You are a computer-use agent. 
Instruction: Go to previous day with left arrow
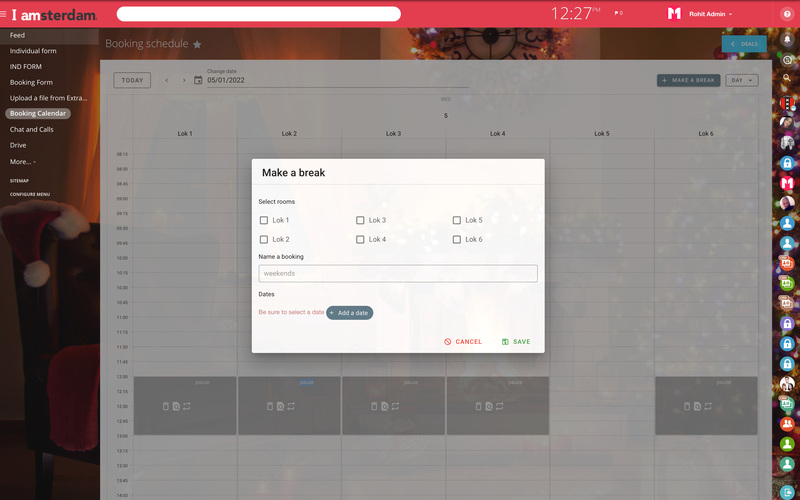[x=167, y=80]
